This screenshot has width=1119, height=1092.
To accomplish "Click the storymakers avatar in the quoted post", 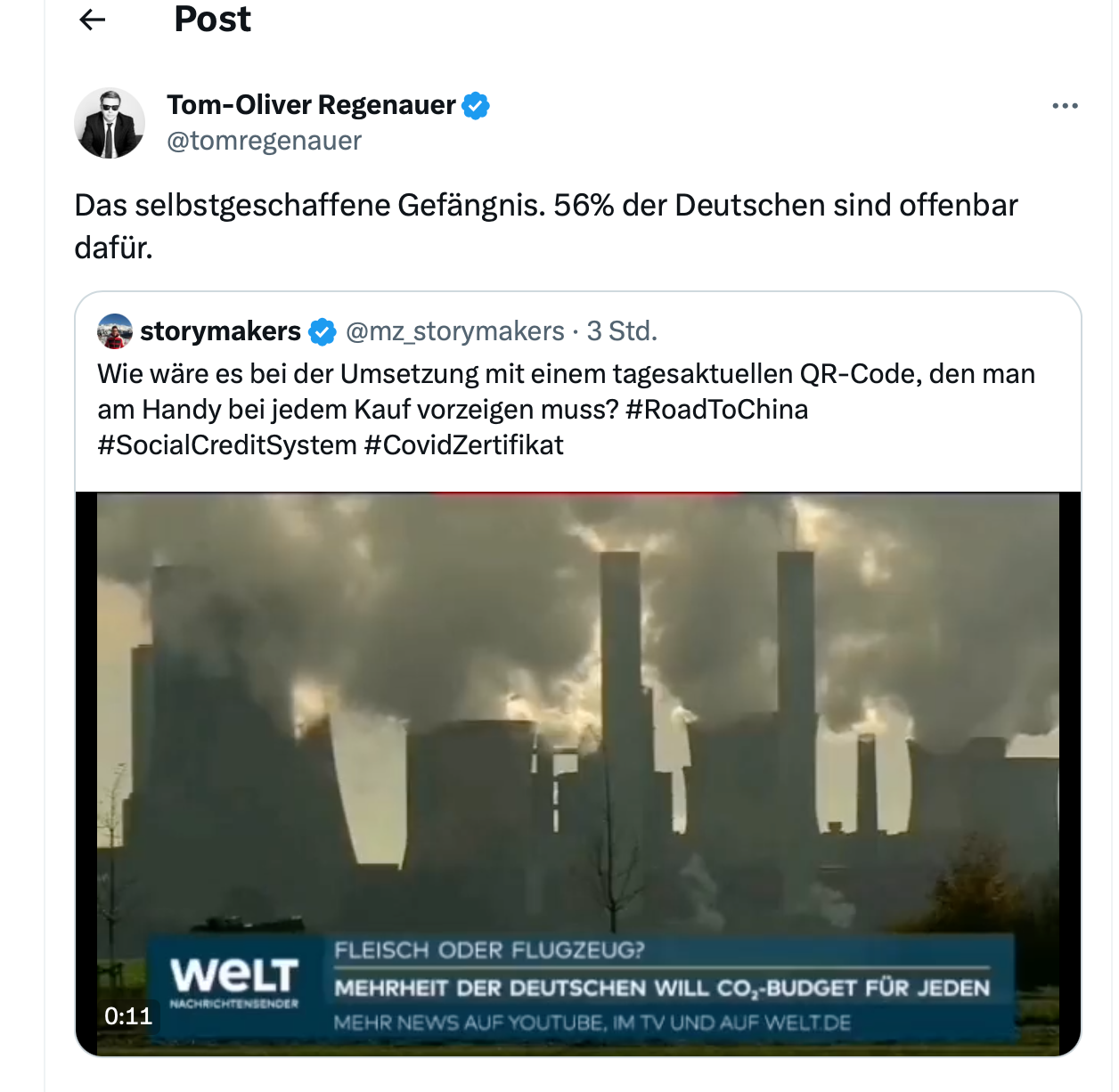I will coord(115,331).
